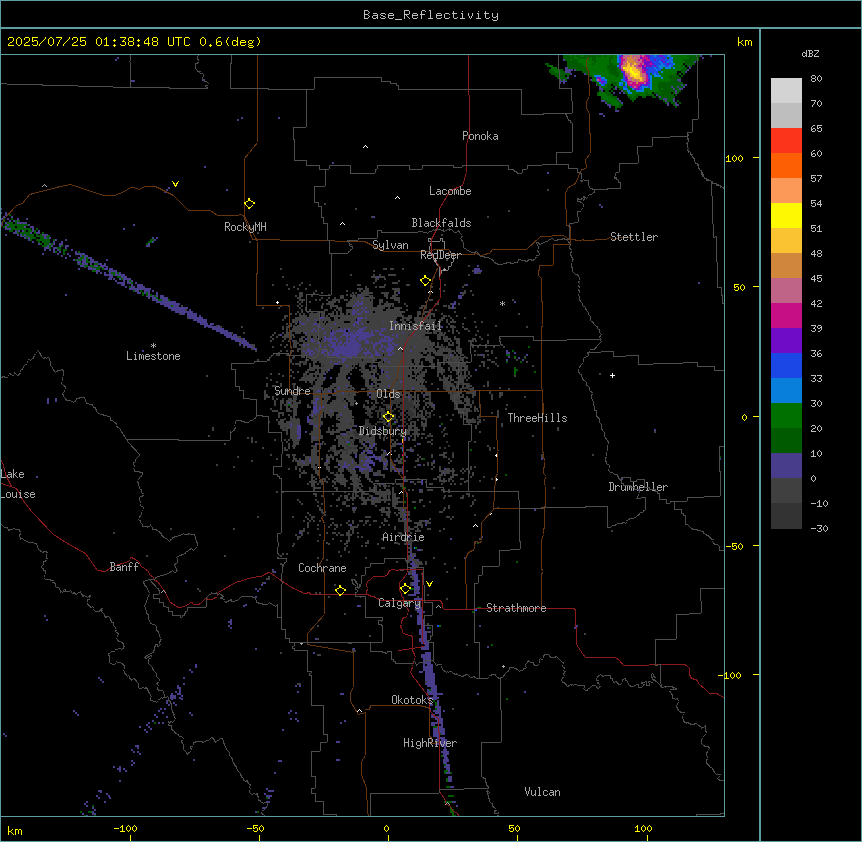Click the magenta swatch between 42 and 39 dBZ
This screenshot has height=842, width=862.
[x=786, y=316]
